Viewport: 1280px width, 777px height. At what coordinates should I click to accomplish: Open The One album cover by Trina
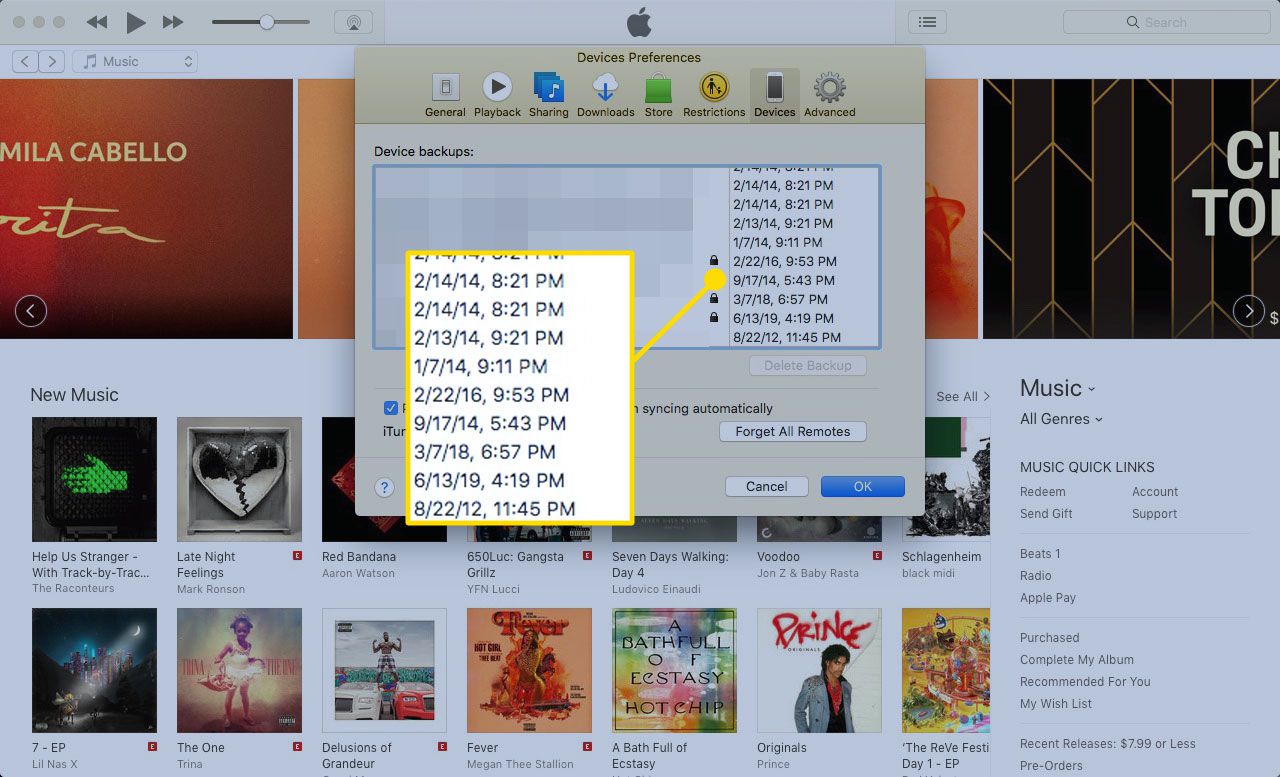[x=239, y=670]
